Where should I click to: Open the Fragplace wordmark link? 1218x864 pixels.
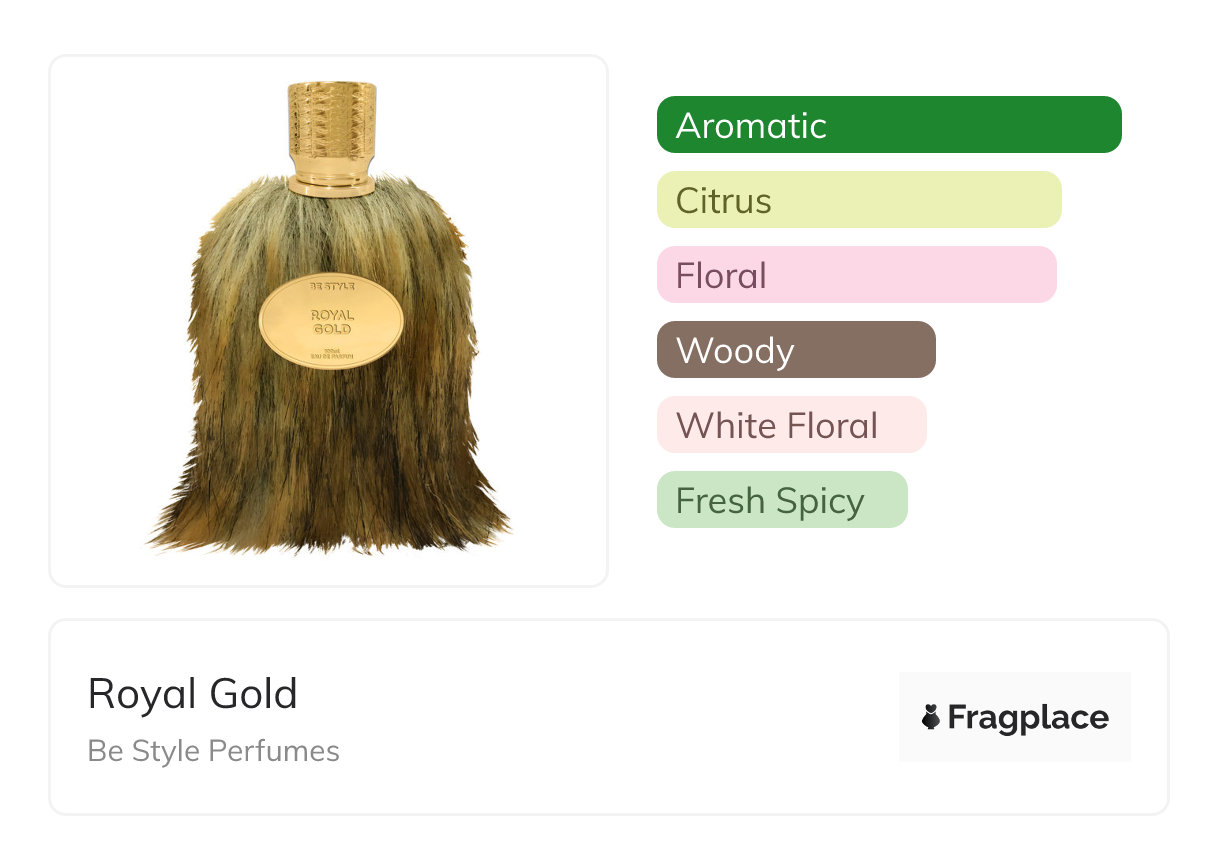click(1027, 718)
